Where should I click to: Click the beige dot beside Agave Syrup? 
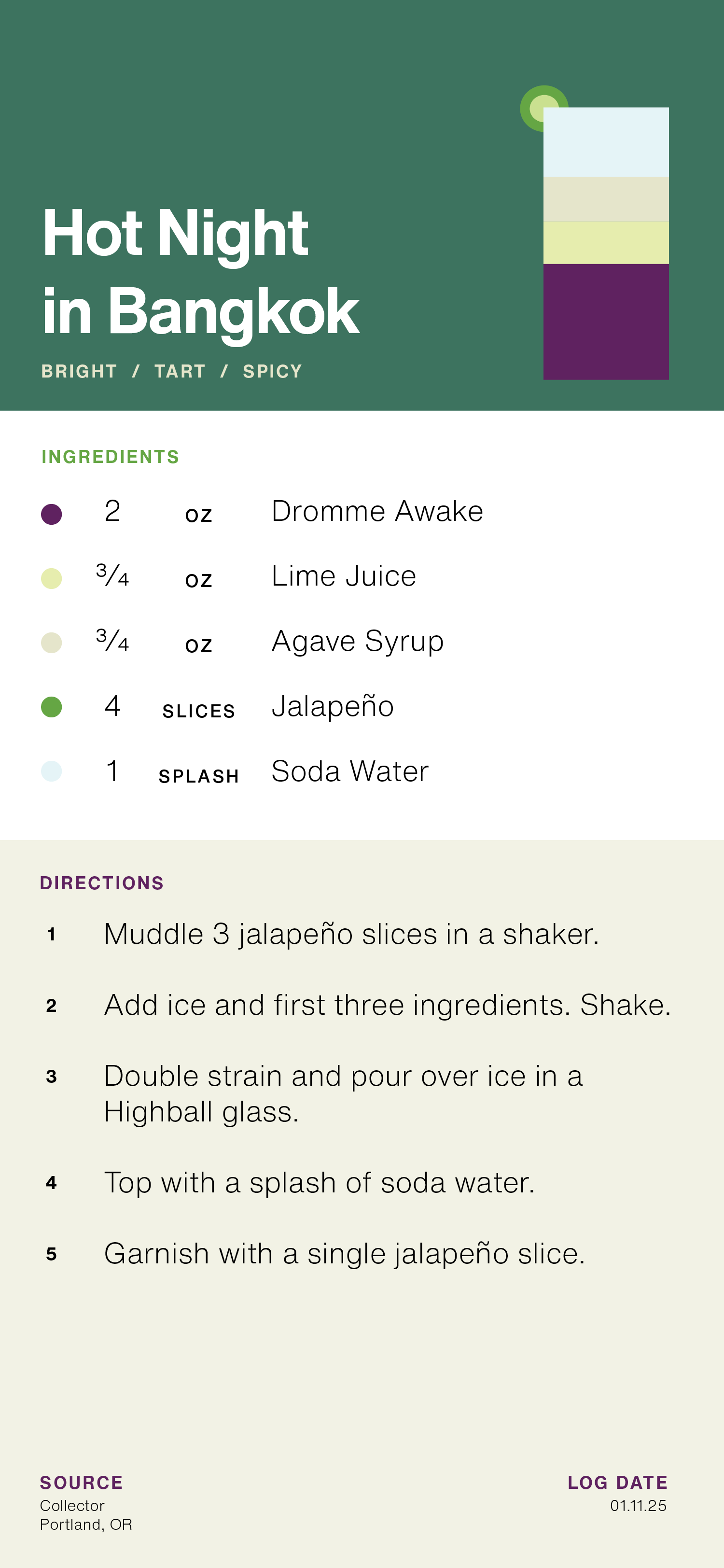[x=51, y=643]
